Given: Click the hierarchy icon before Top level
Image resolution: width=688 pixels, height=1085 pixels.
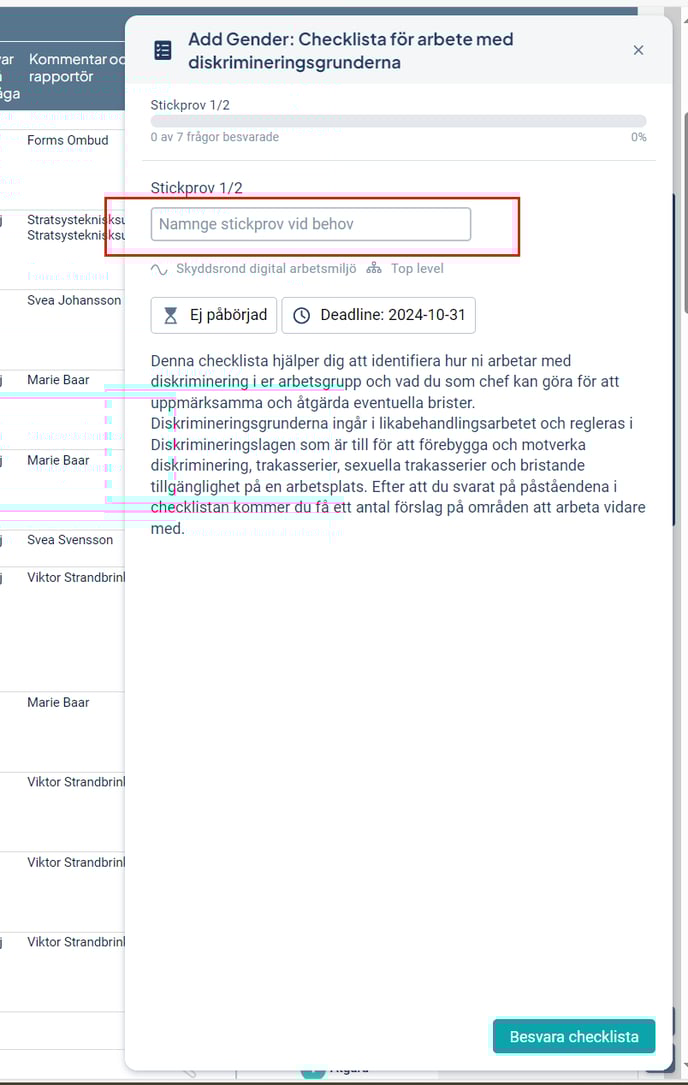Looking at the screenshot, I should pyautogui.click(x=375, y=269).
